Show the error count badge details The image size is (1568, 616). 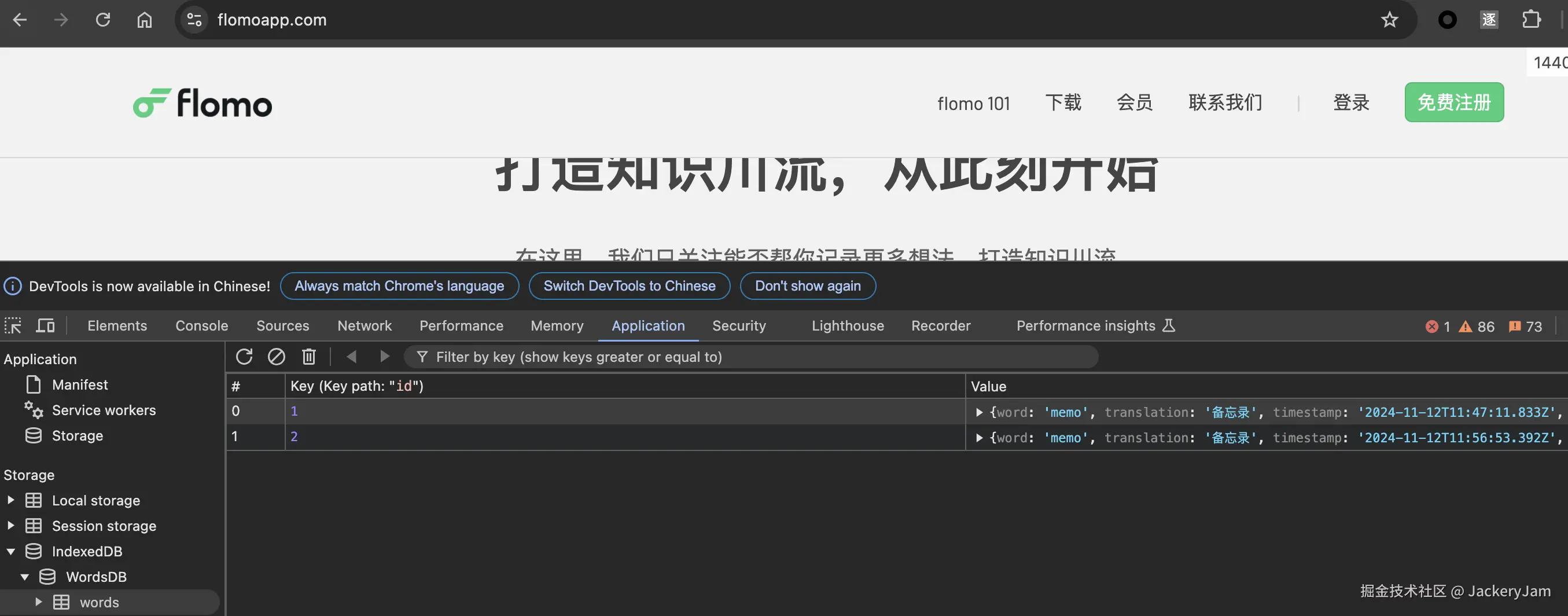click(x=1438, y=327)
